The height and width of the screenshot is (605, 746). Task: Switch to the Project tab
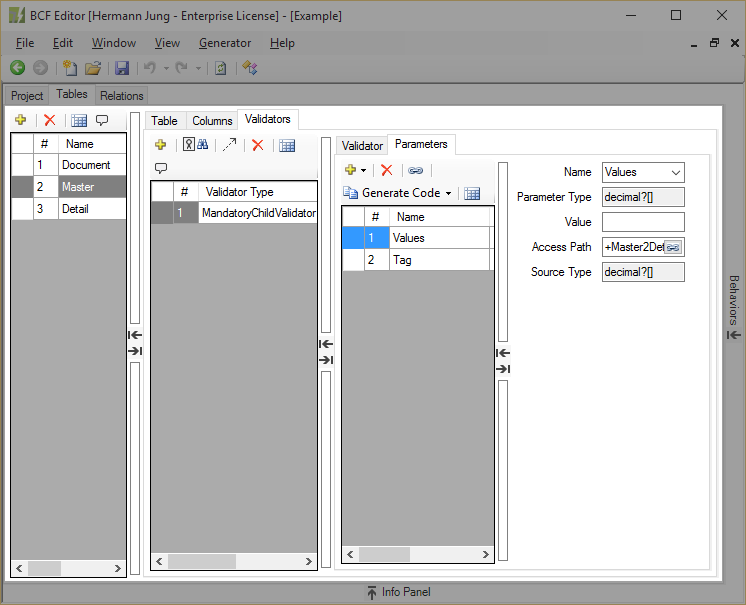tap(27, 96)
